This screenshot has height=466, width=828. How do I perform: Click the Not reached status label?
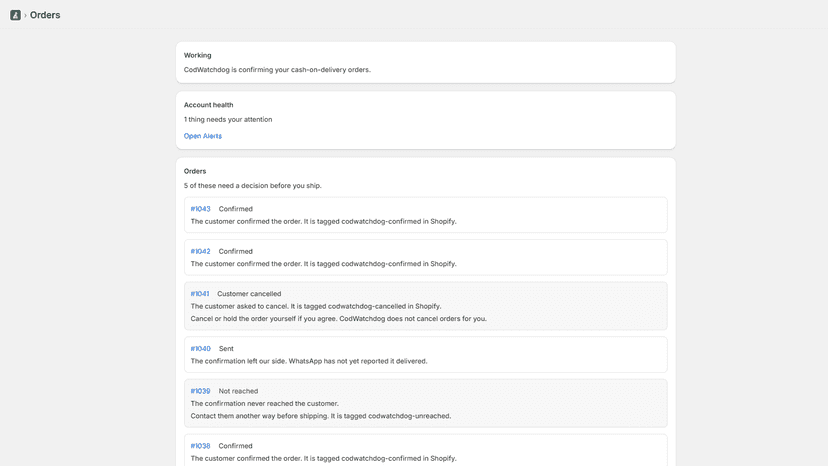pyautogui.click(x=238, y=391)
